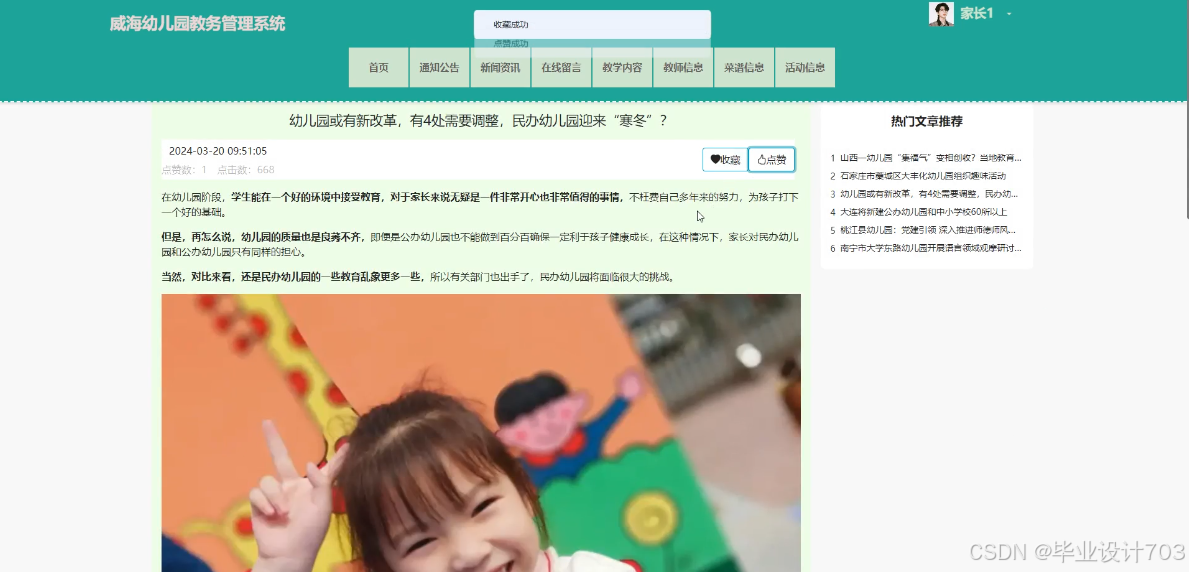Viewport: 1189px width, 572px height.
Task: Click paragraph starting 但是，再怎么说
Action: pyautogui.click(x=480, y=244)
